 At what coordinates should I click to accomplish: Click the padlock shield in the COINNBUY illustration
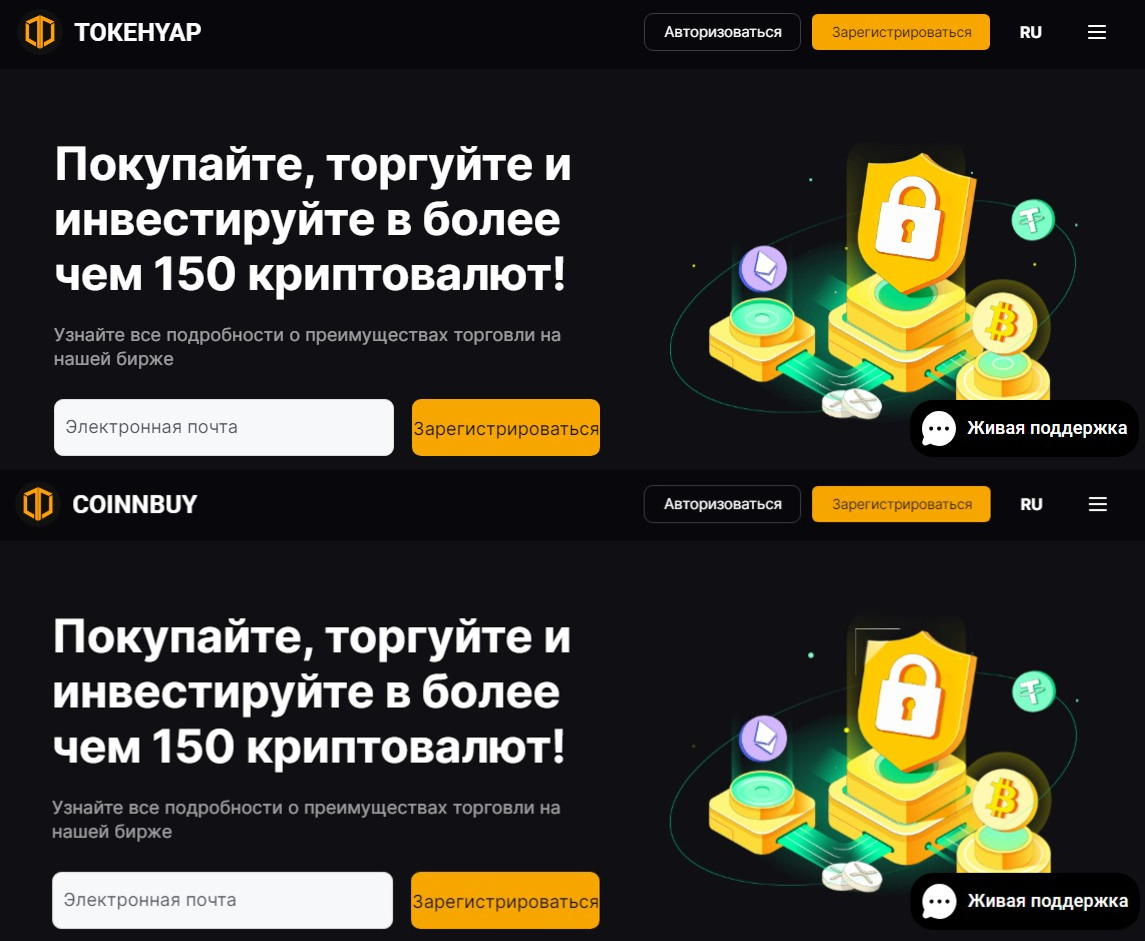click(x=916, y=699)
